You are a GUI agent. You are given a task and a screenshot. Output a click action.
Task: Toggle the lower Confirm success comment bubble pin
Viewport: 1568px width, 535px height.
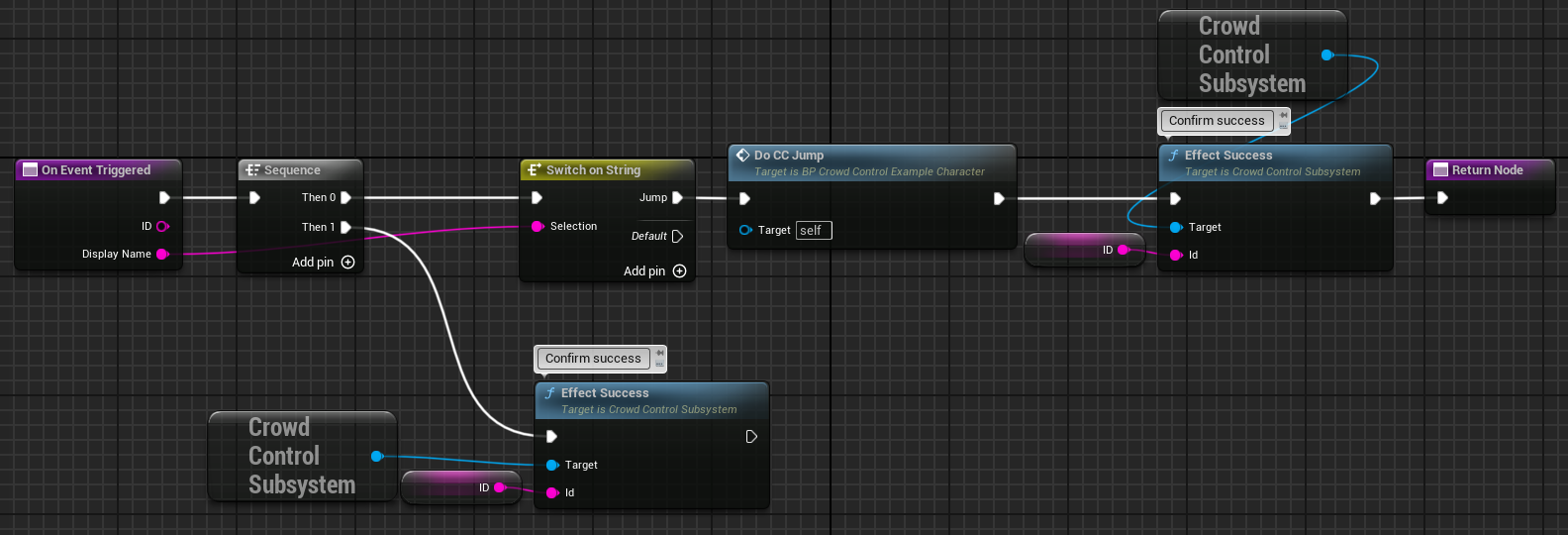point(659,354)
